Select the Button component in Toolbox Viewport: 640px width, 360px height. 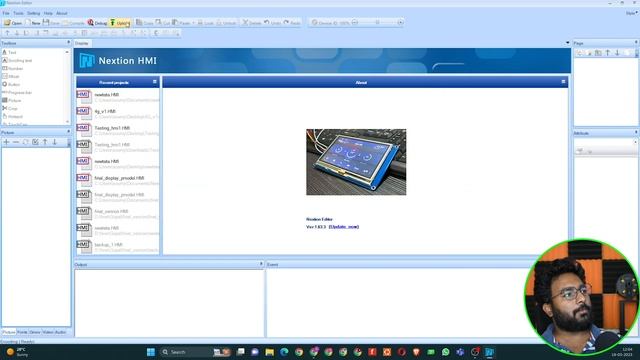(x=11, y=84)
